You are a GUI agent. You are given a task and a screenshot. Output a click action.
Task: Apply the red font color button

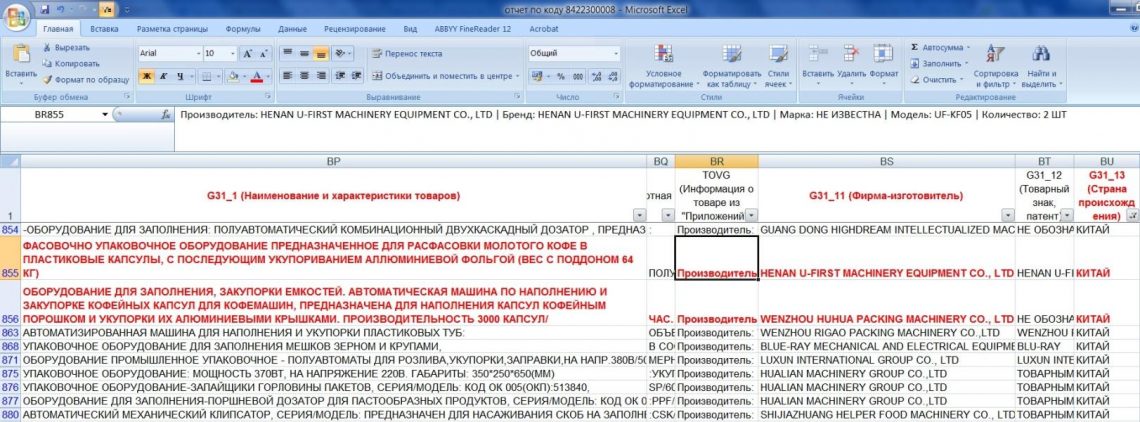[256, 76]
